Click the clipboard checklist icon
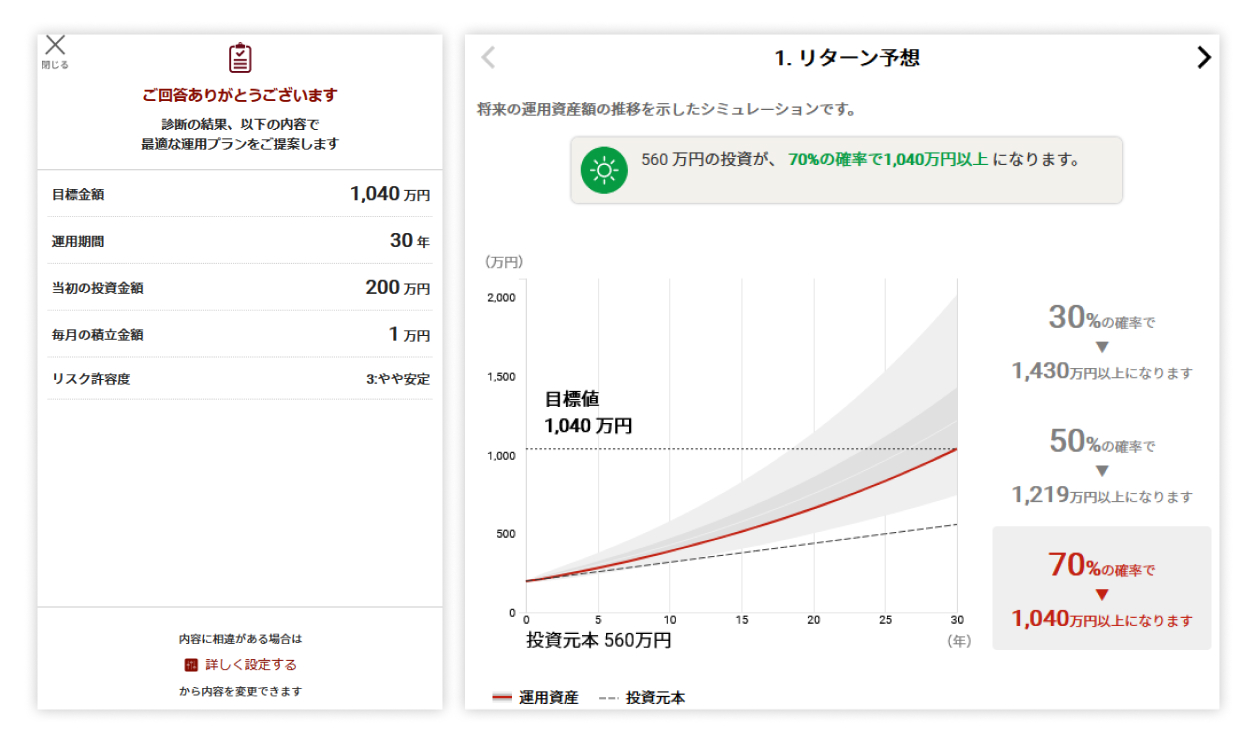The image size is (1258, 743). (x=240, y=58)
